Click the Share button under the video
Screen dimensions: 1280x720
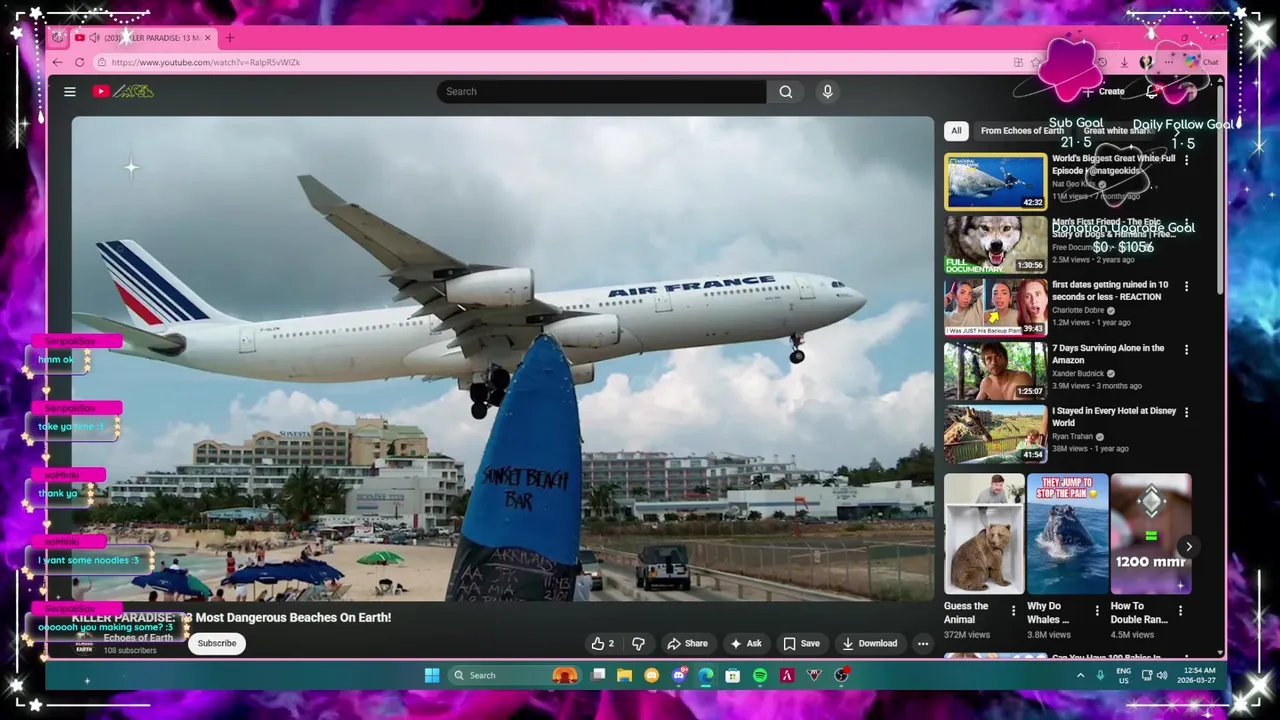tap(687, 643)
